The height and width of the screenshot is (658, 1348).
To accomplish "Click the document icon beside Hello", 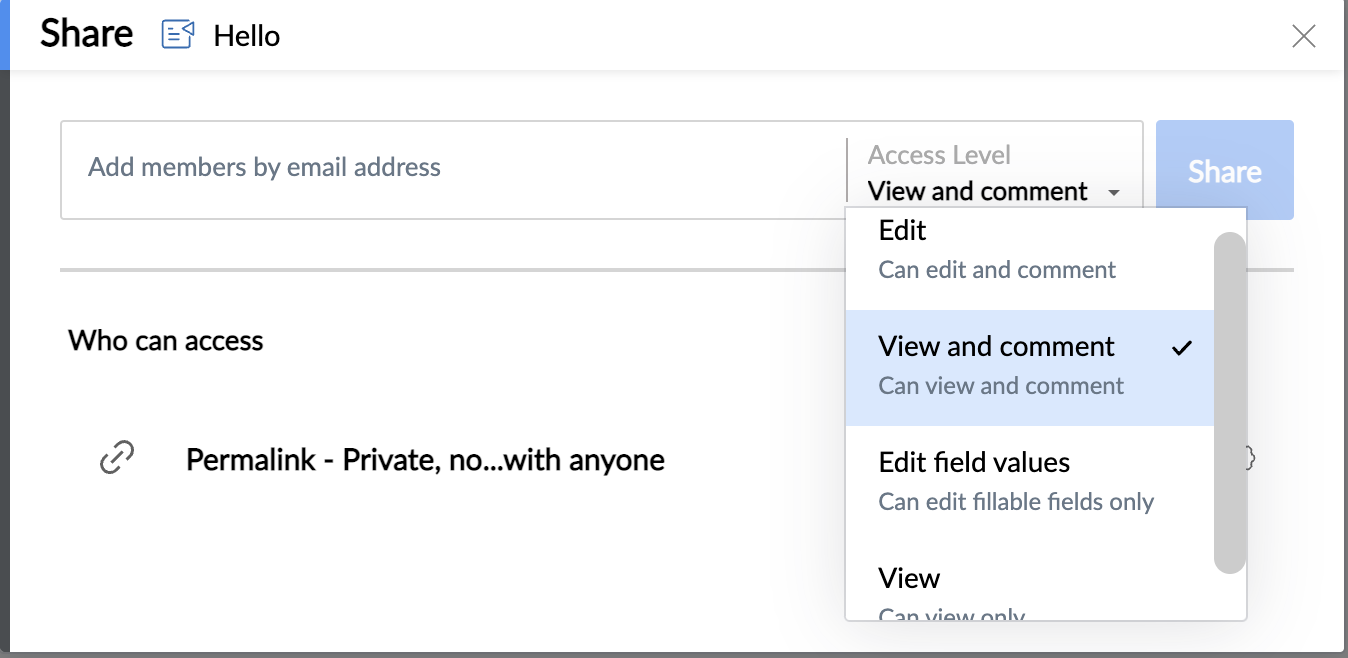I will [x=177, y=36].
